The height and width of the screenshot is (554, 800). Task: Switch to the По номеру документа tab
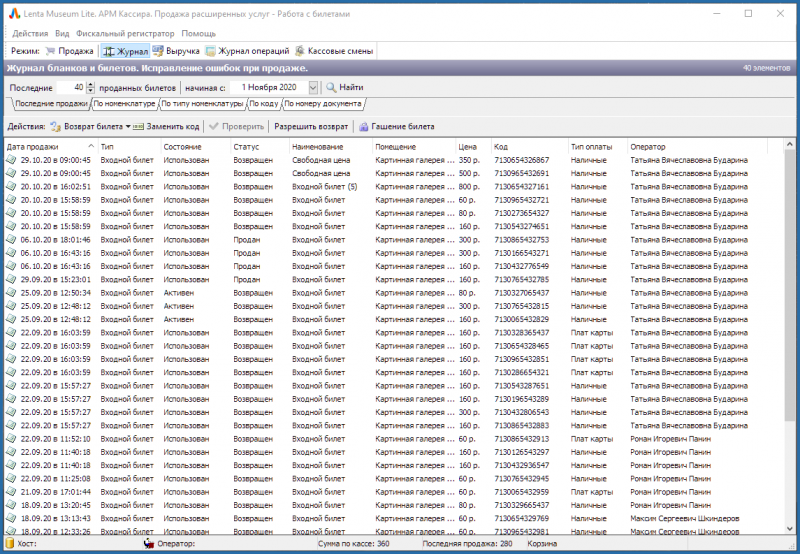[322, 103]
